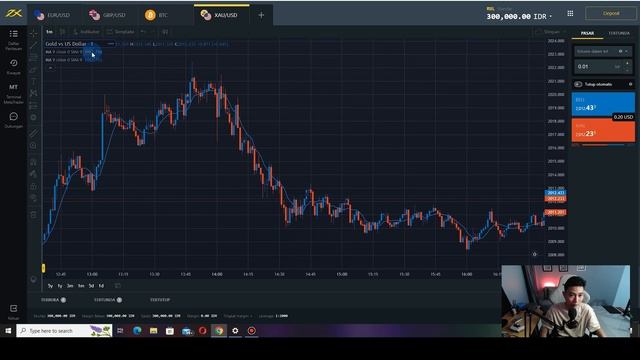
Task: Click the info icon beside automatic close
Action: point(630,84)
